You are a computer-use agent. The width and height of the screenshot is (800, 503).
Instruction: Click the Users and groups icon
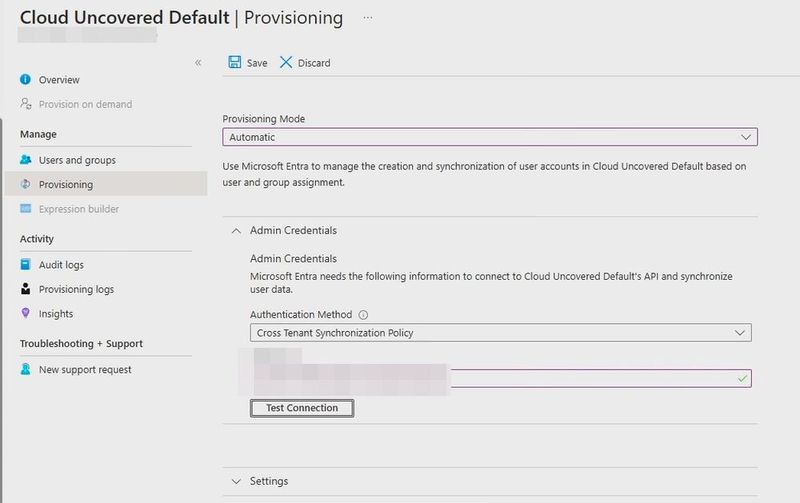[x=26, y=160]
